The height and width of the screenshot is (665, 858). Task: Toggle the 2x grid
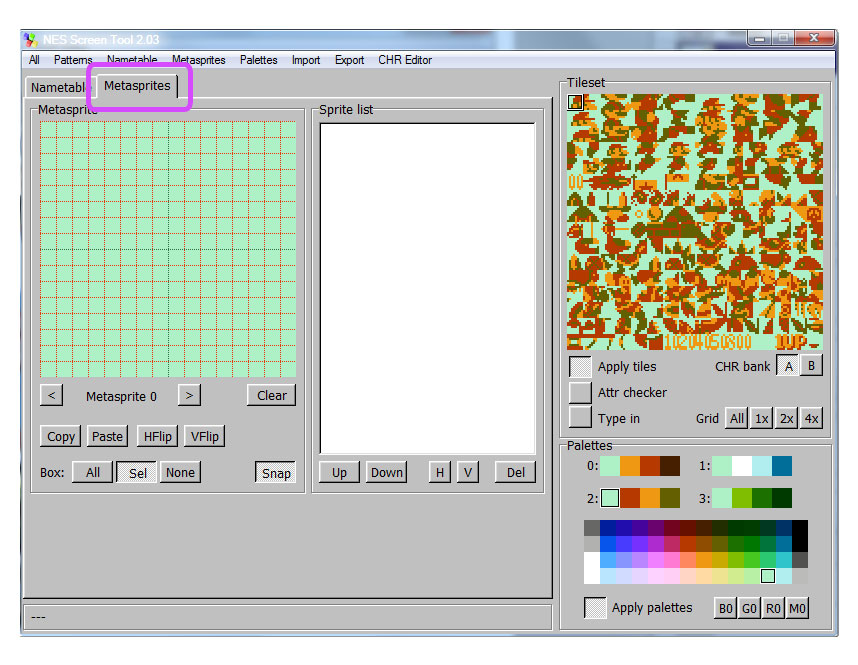point(787,418)
